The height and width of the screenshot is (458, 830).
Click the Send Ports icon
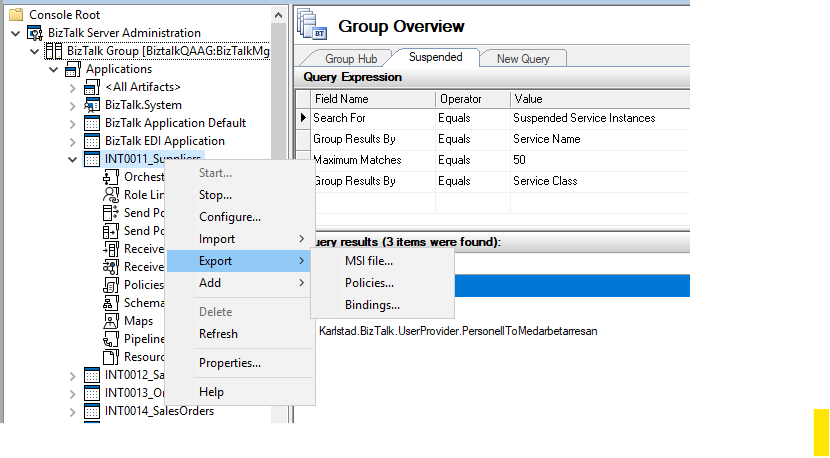click(x=111, y=231)
